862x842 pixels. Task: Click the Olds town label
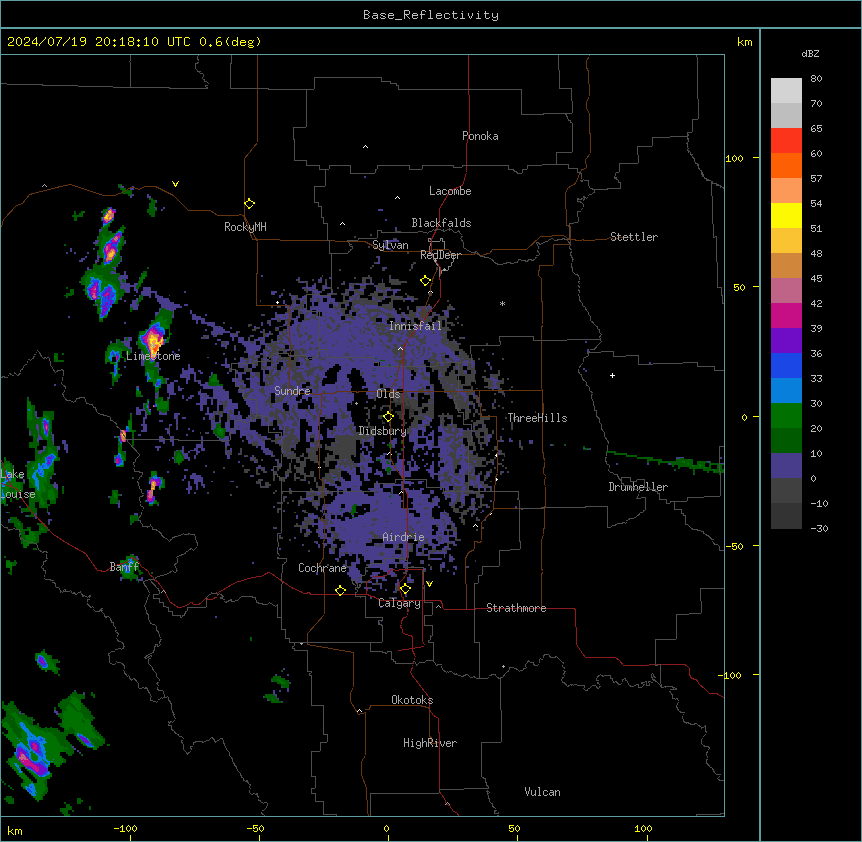coord(388,394)
